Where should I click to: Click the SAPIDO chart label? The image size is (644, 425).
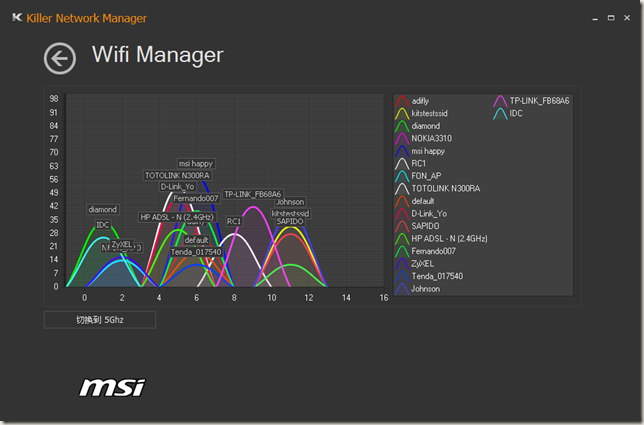point(290,222)
